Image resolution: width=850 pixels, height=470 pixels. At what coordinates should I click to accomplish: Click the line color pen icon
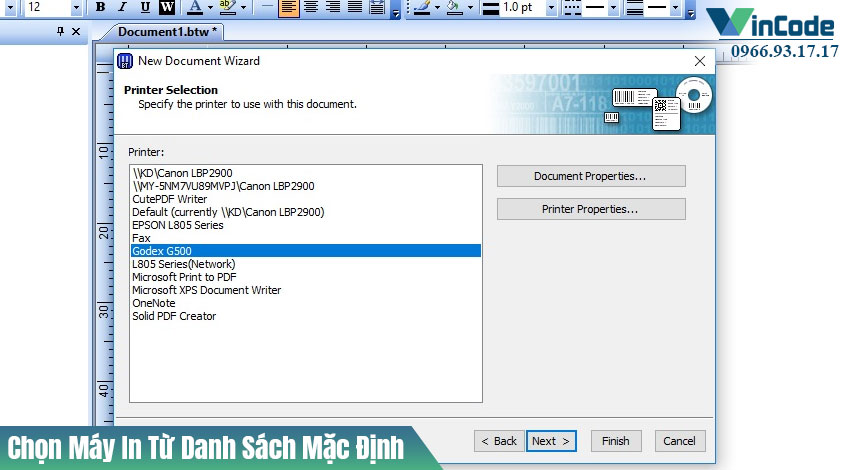tap(422, 7)
